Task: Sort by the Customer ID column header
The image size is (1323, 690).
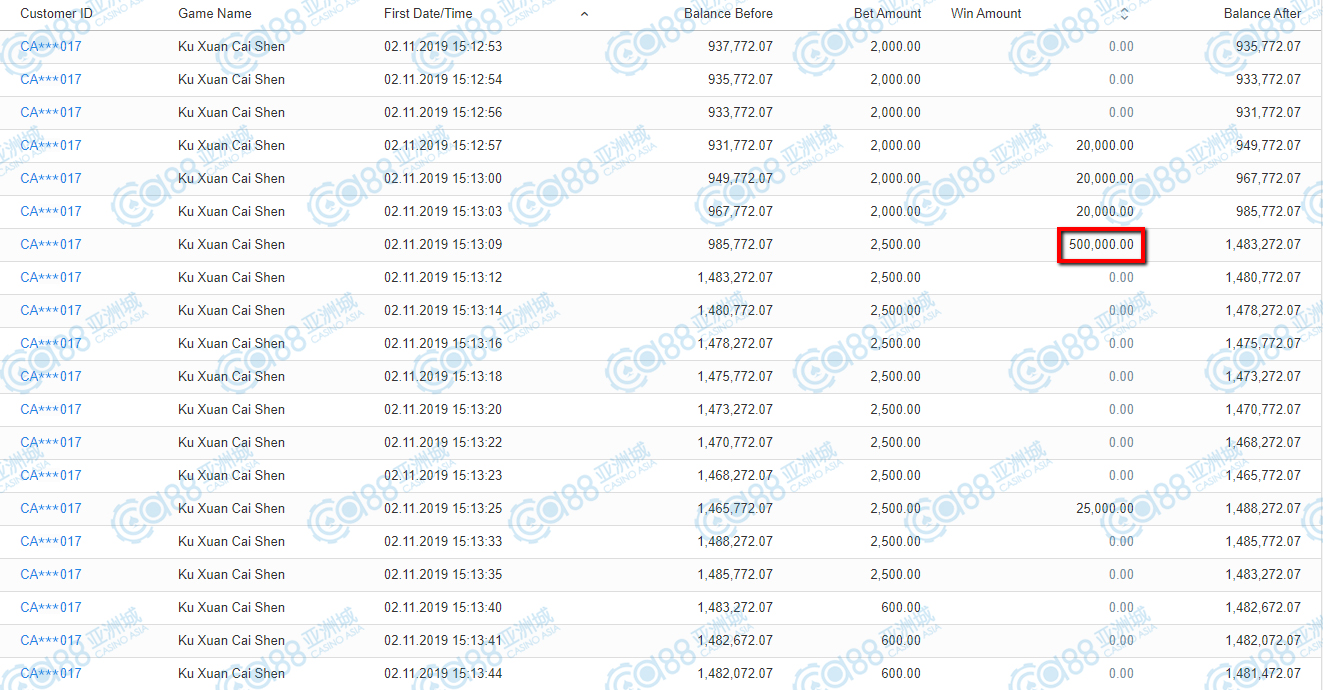Action: pyautogui.click(x=56, y=14)
